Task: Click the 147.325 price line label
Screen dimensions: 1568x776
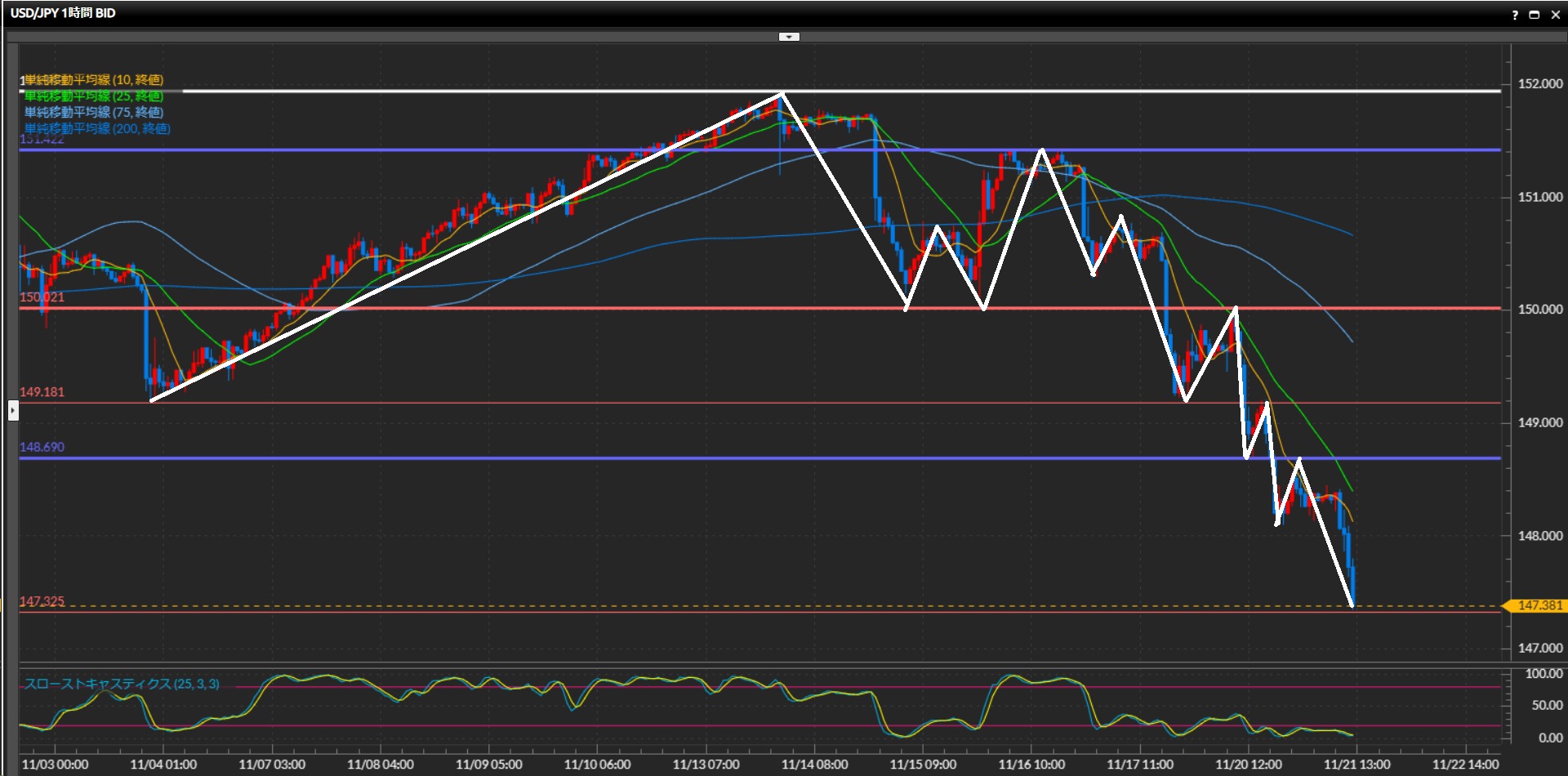Action: pos(42,601)
